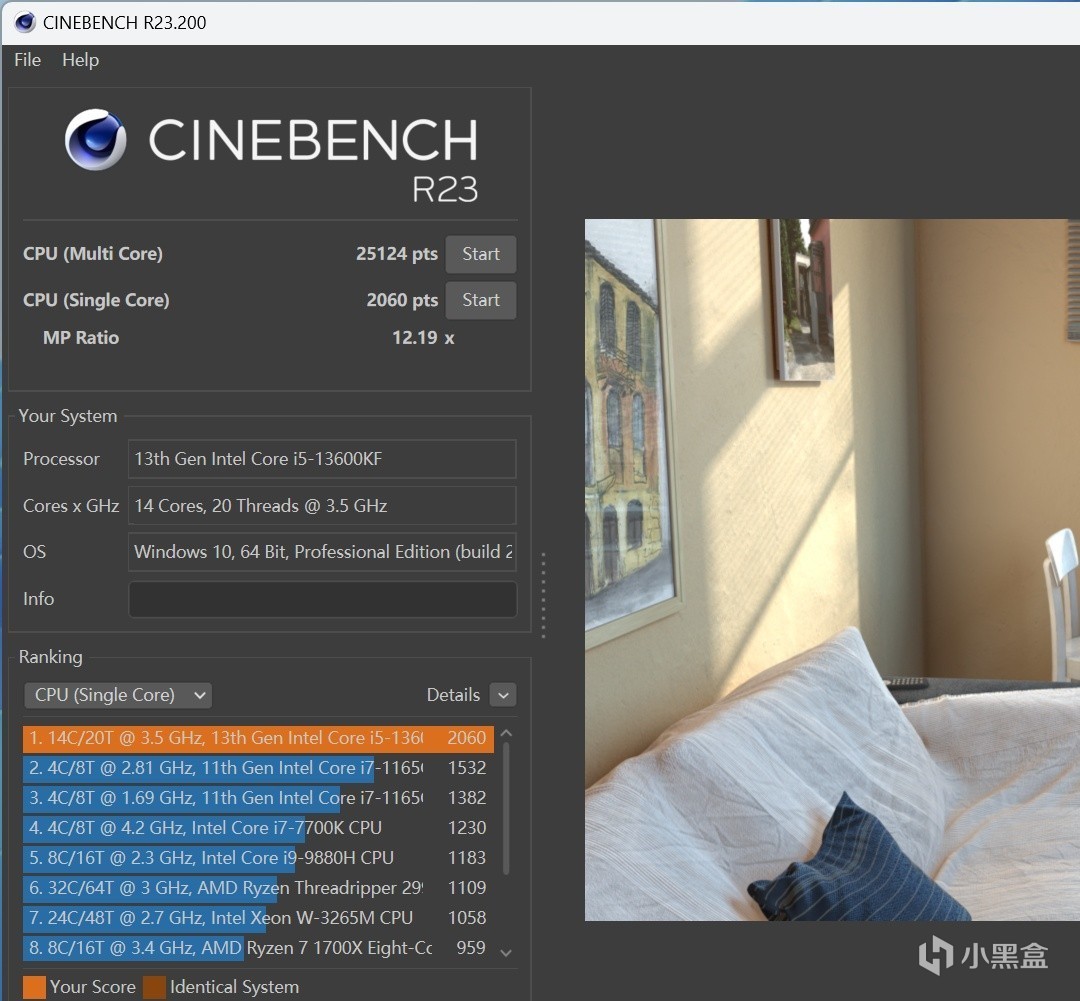Select ranking row 1 i5-1360 score 2060
The image size is (1080, 1001).
pyautogui.click(x=258, y=739)
